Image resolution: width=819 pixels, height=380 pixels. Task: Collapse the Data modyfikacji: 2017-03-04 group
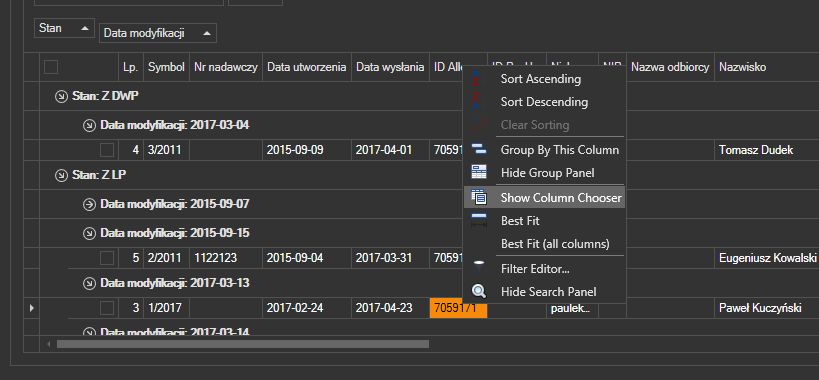89,125
